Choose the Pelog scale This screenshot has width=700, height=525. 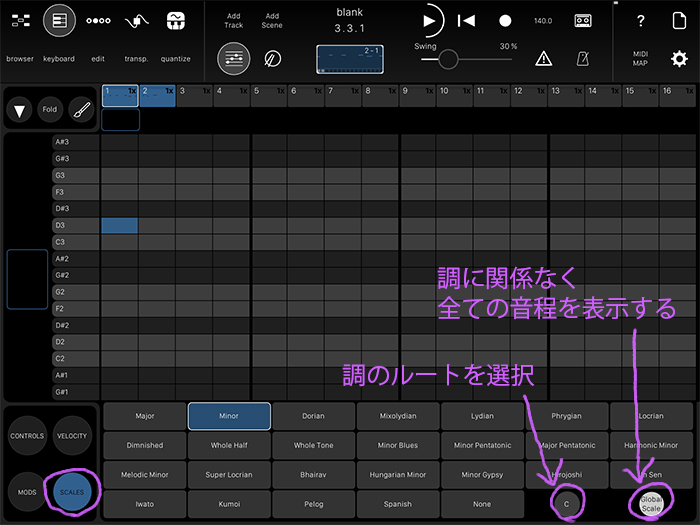tap(313, 504)
